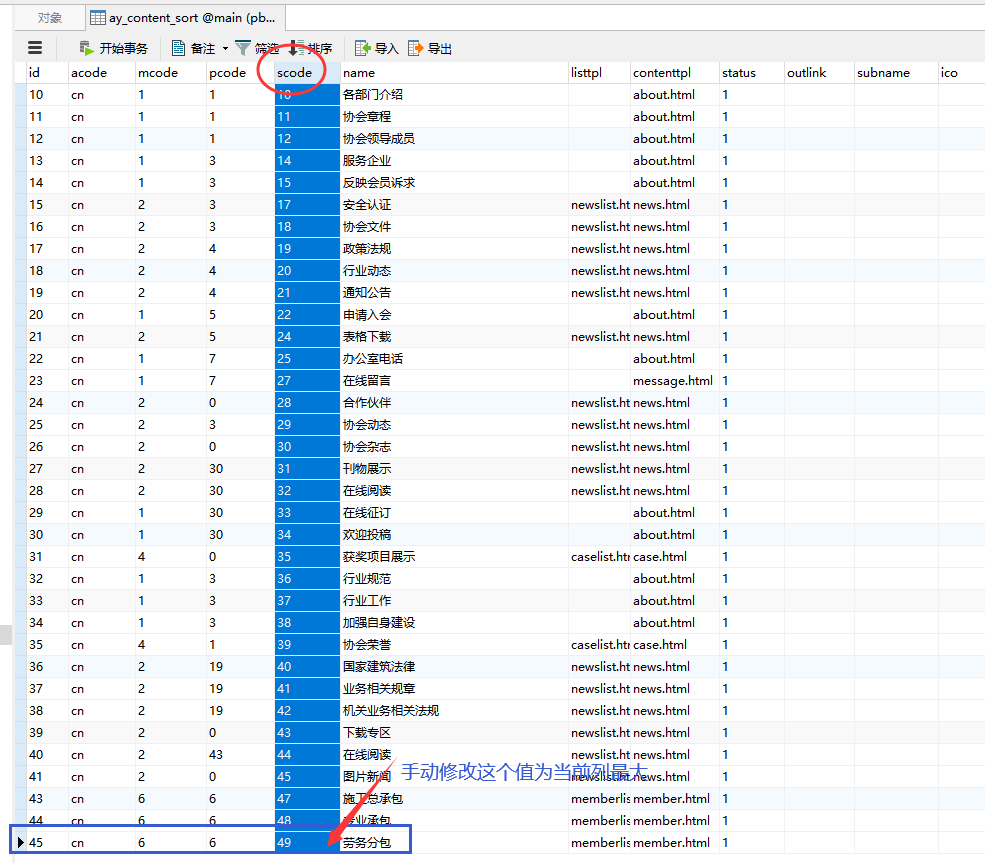Click the 筛选 (Filter) funnel icon
Screen dimensions: 985x863
tap(243, 48)
